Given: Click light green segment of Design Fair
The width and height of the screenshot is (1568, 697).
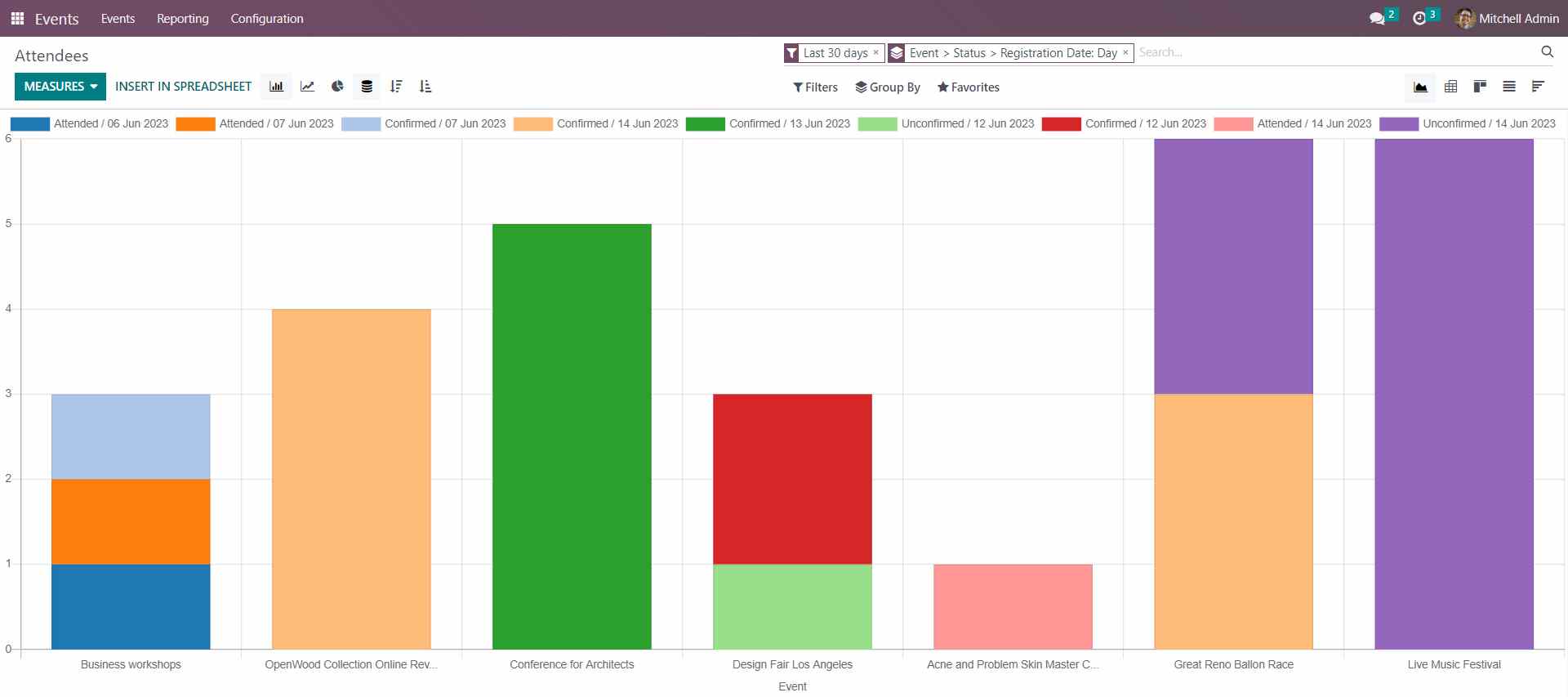Looking at the screenshot, I should 792,607.
